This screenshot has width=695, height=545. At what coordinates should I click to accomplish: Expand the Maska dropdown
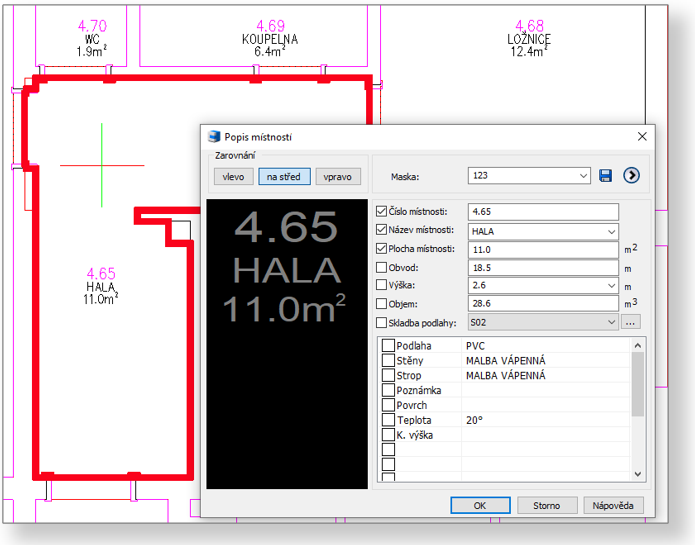584,176
